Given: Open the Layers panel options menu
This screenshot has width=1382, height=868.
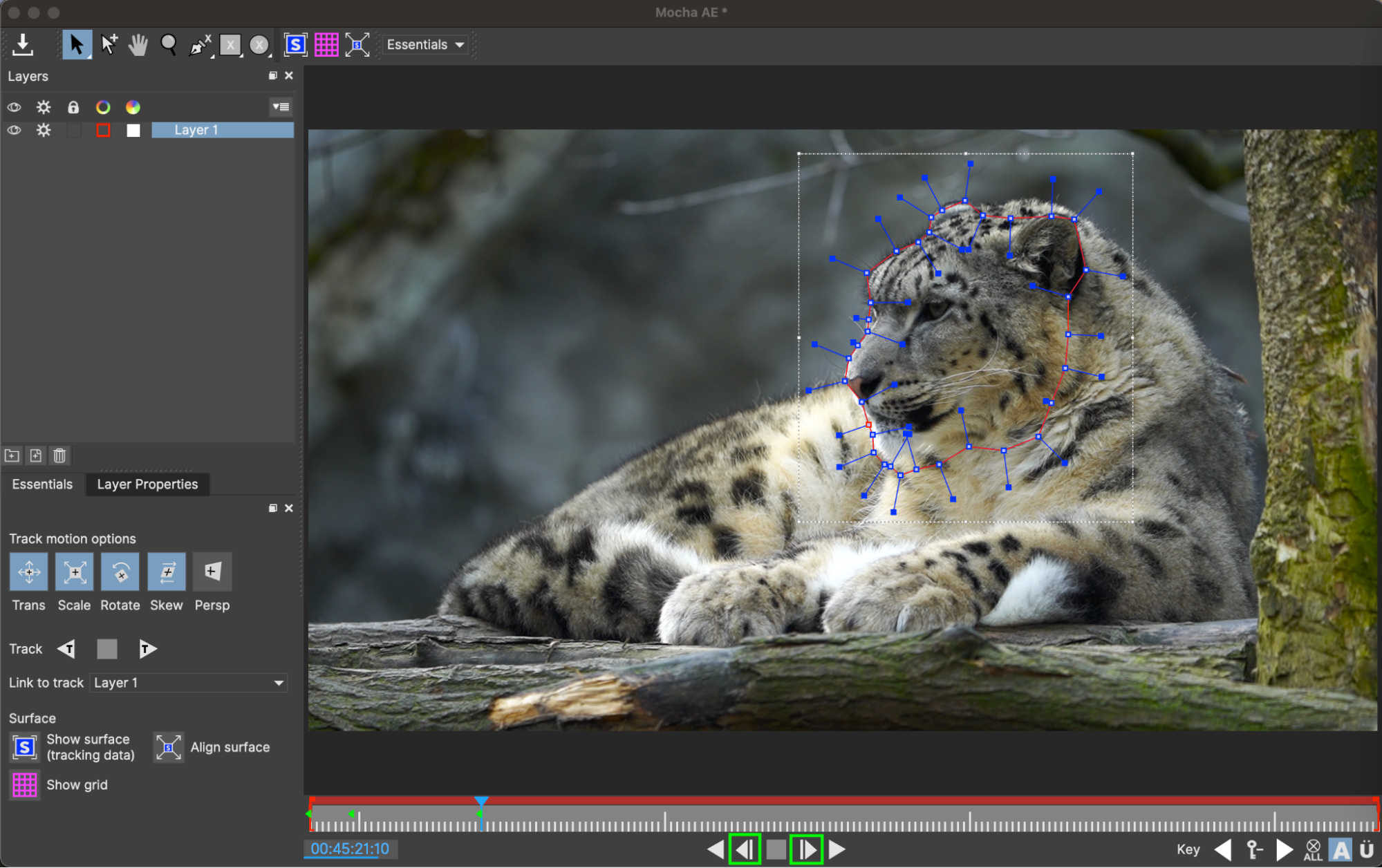Looking at the screenshot, I should [281, 107].
